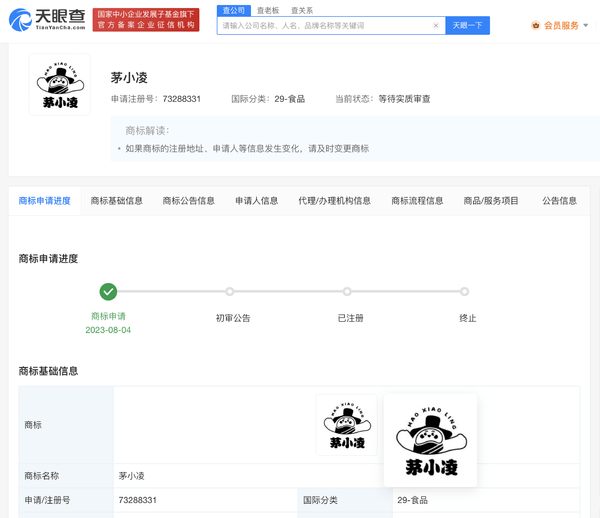The image size is (600, 518).
Task: Open the 商标基础信息 tab
Action: (x=117, y=201)
